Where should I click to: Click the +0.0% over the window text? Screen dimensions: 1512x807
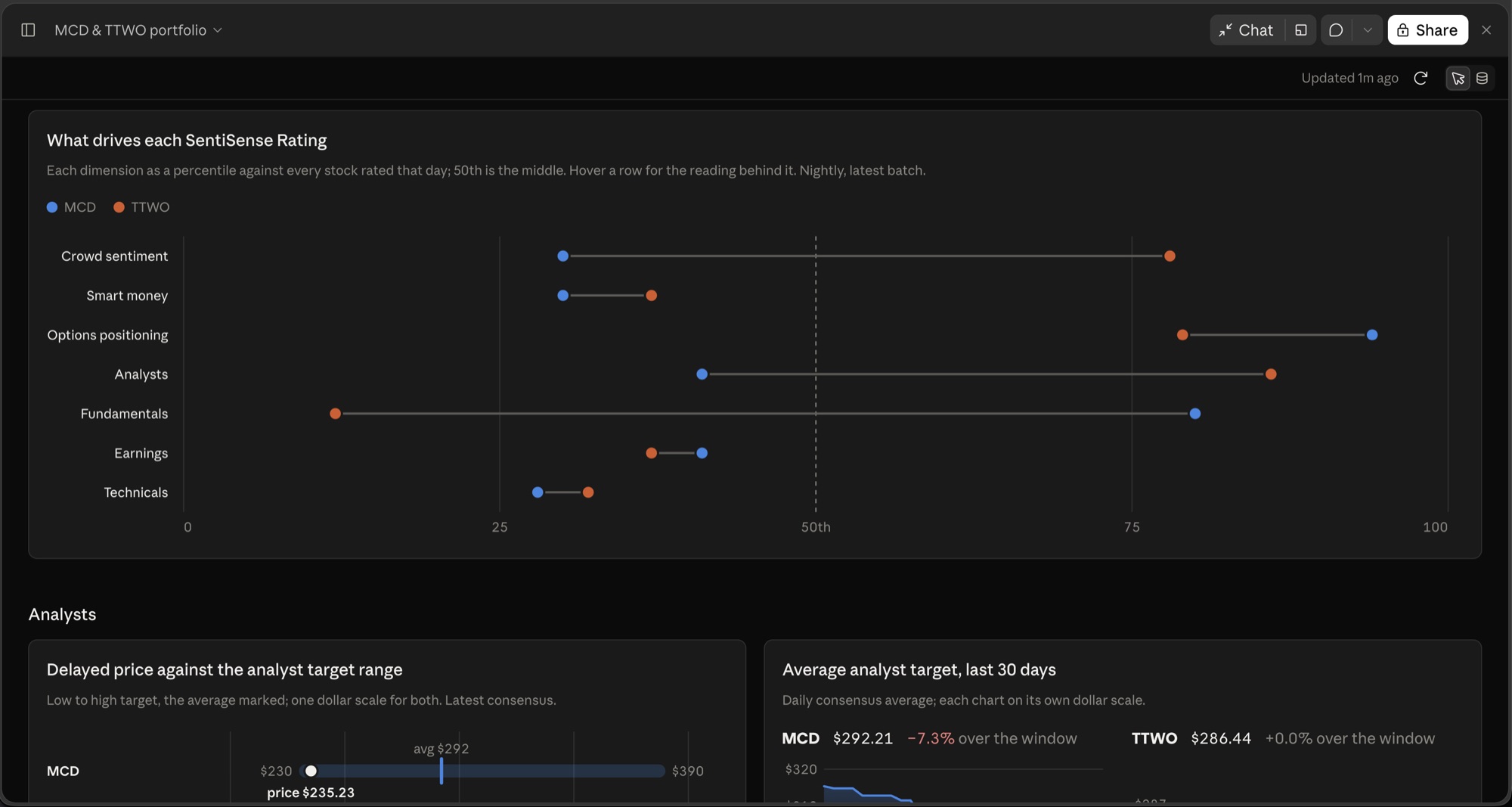point(1349,739)
